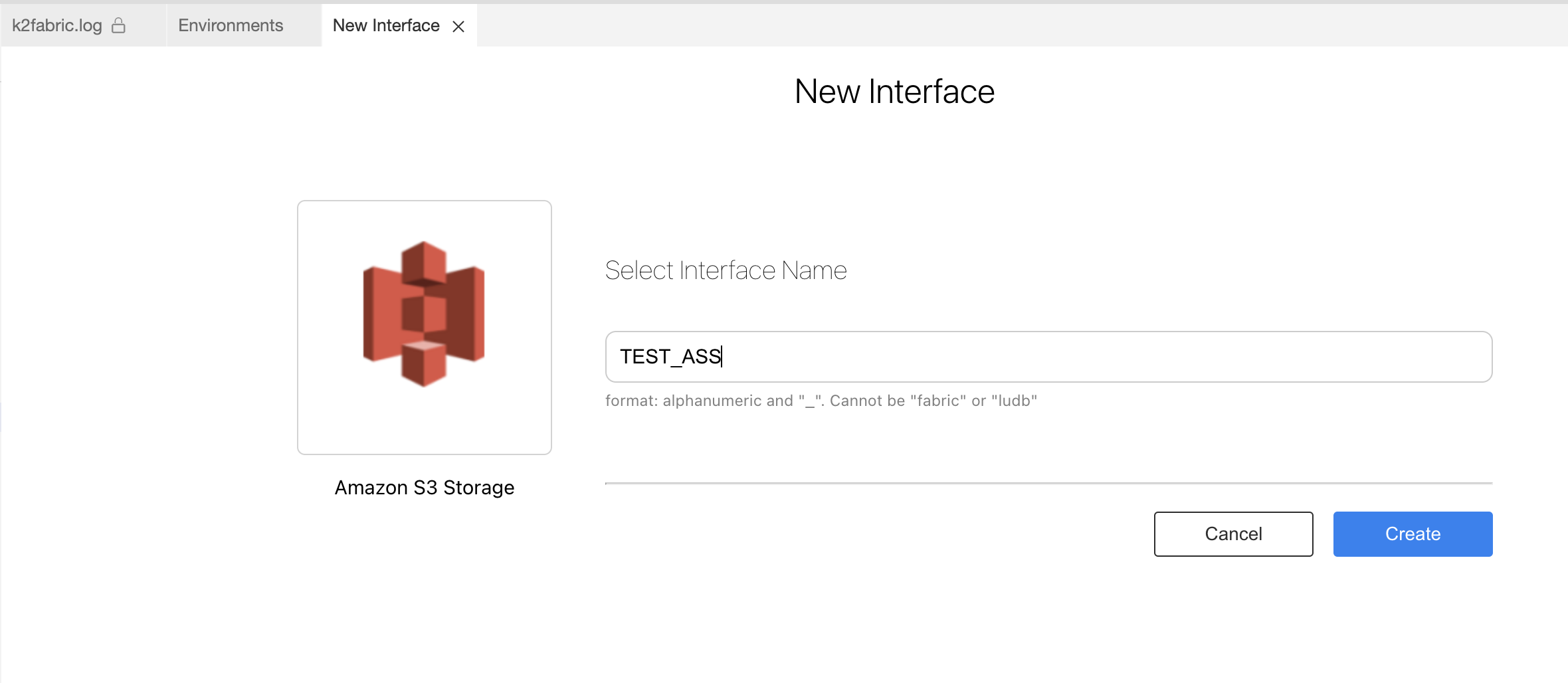Image resolution: width=1568 pixels, height=683 pixels.
Task: Click the Select Interface Name label
Action: pos(726,270)
